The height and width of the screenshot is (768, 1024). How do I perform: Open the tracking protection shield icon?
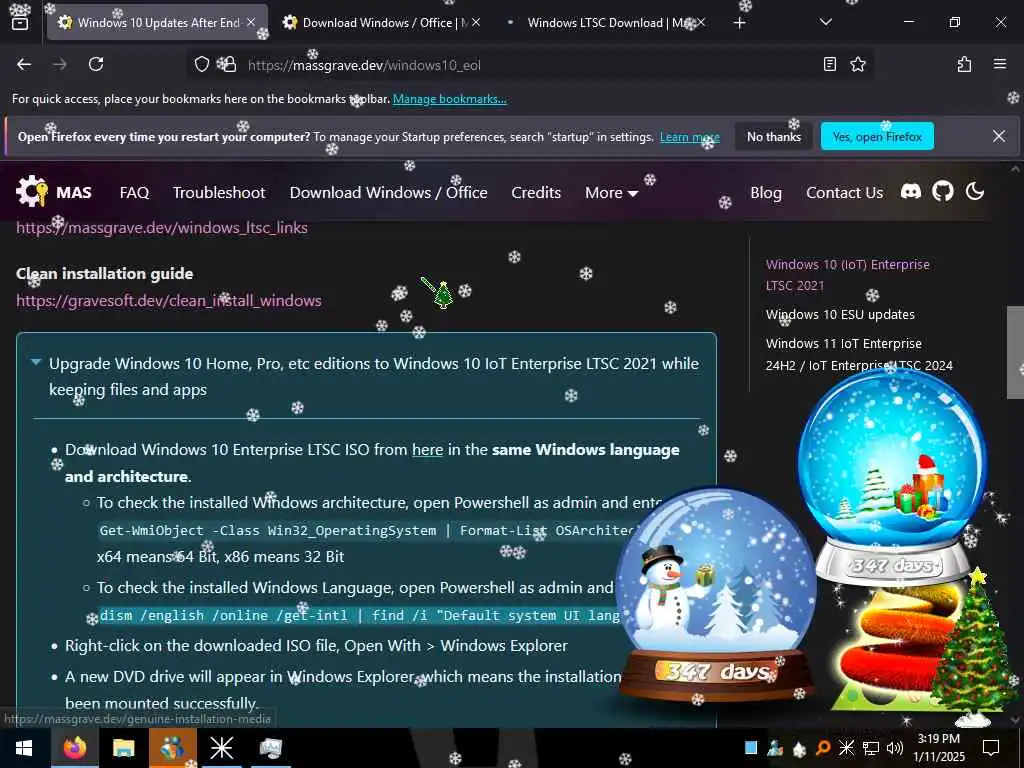[x=202, y=64]
